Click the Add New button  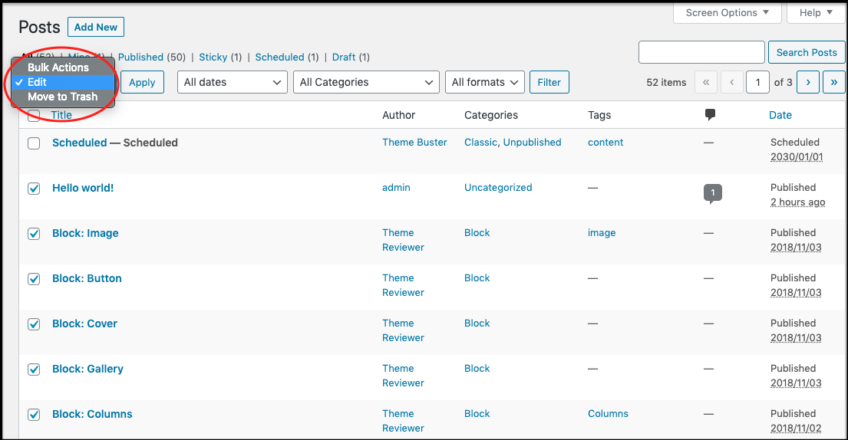(98, 27)
